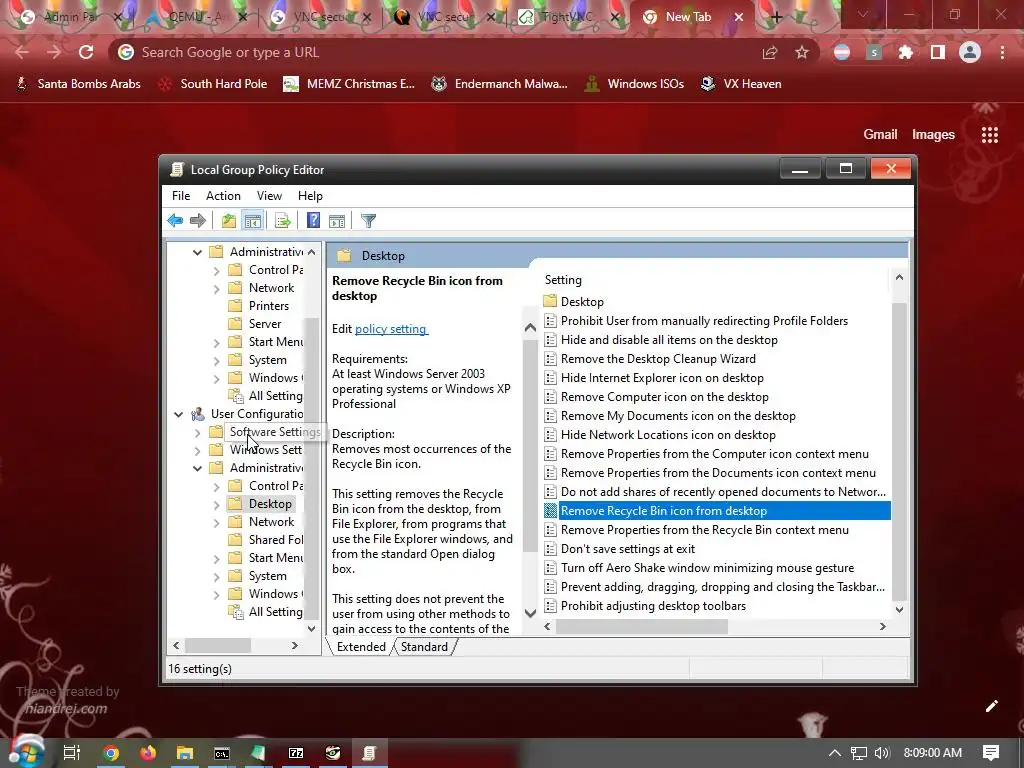Open notification center icon
This screenshot has width=1024, height=768.
[x=991, y=753]
